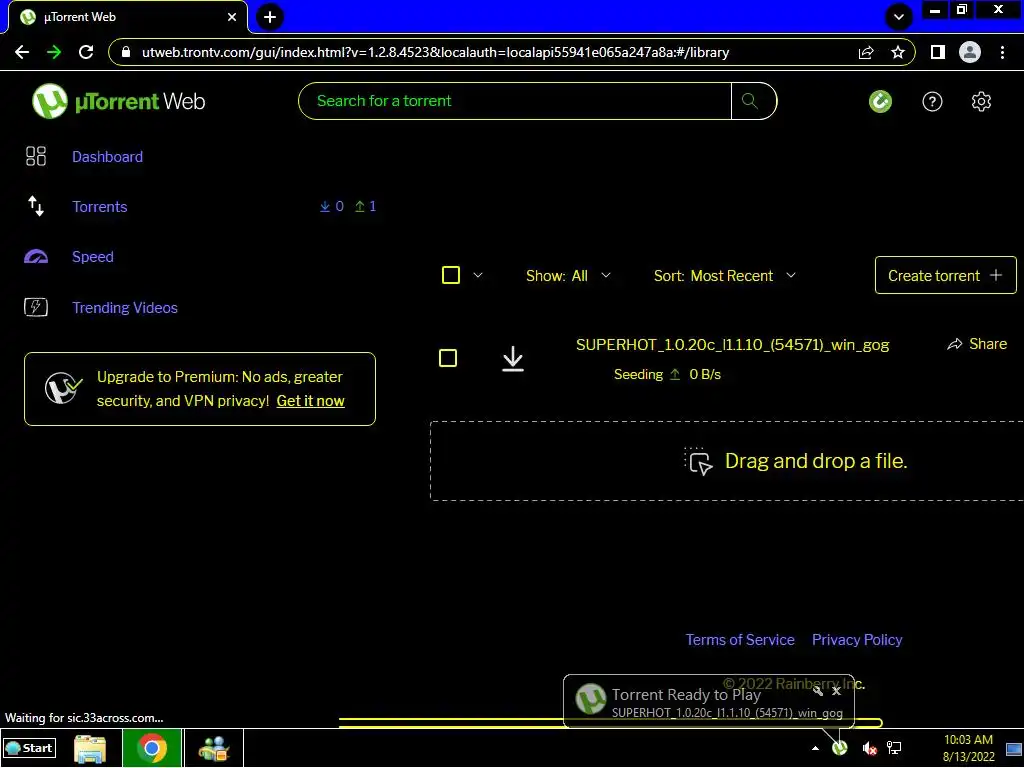This screenshot has height=768, width=1024.
Task: Click the µTorrent Web logo
Action: [119, 101]
